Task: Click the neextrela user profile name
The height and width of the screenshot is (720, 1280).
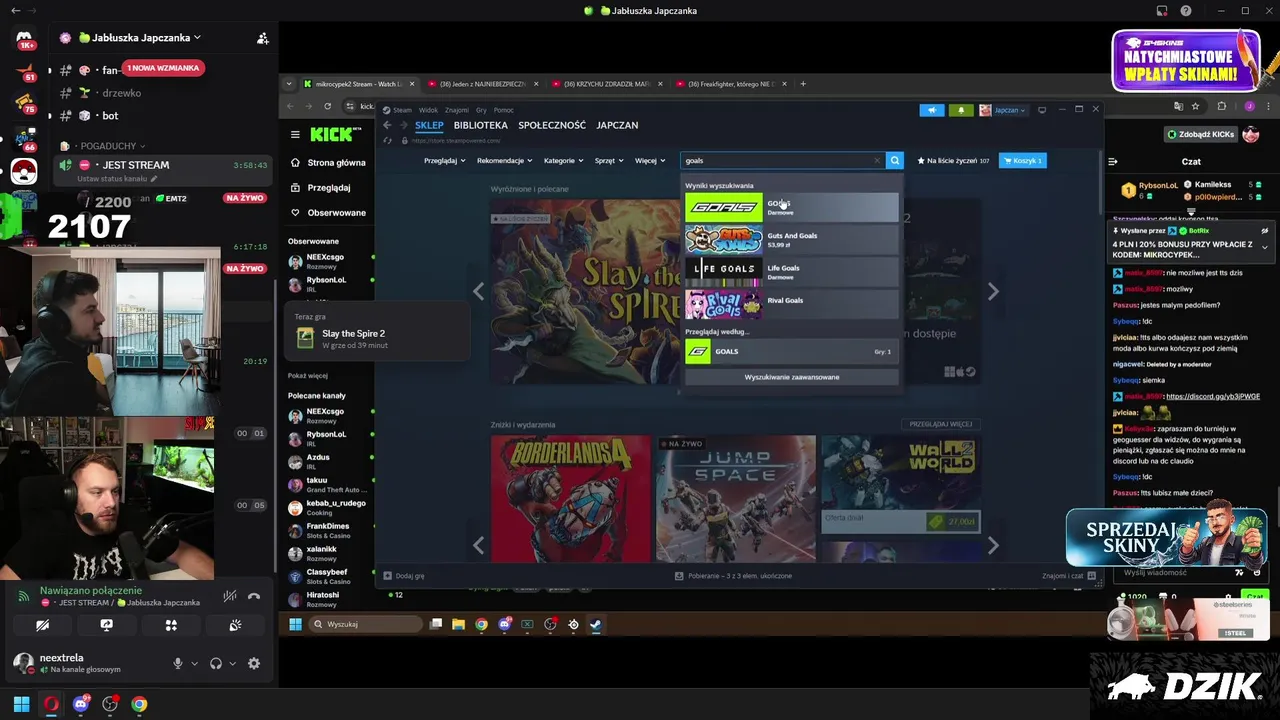Action: pos(62,658)
